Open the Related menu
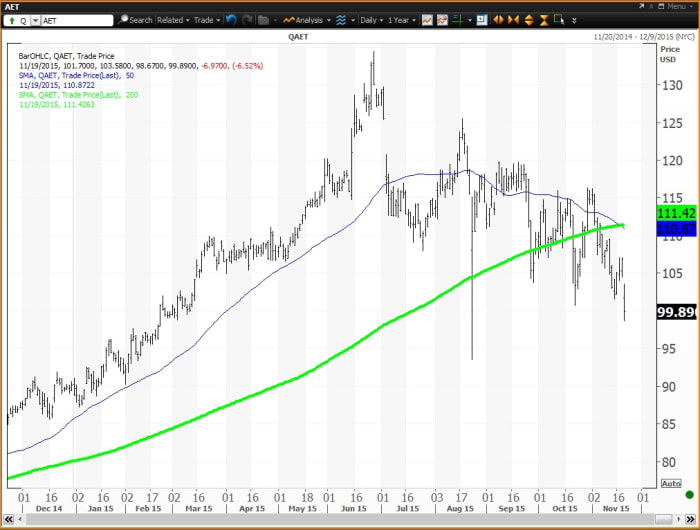700x530 pixels. click(x=172, y=20)
